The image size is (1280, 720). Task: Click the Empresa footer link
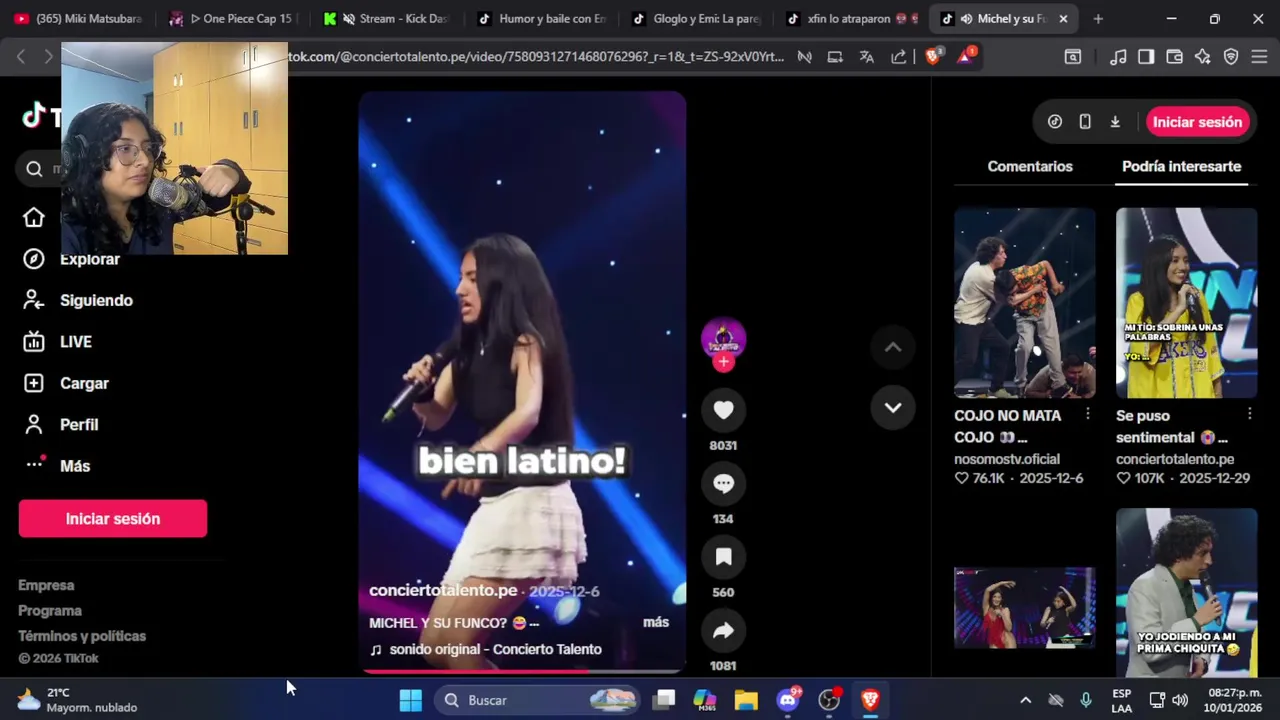coord(46,585)
